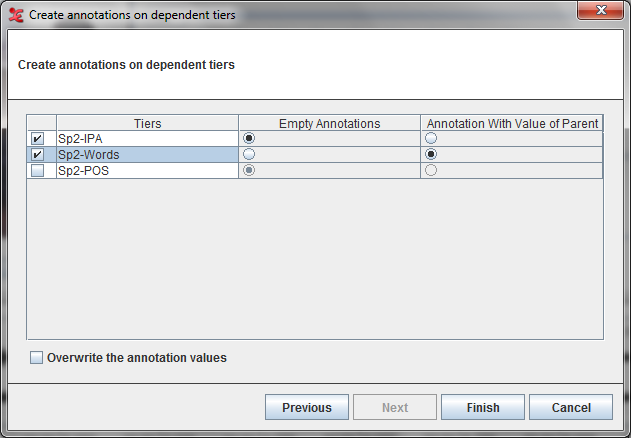
Task: Select Empty Annotations for Sp2-POS
Action: point(249,171)
